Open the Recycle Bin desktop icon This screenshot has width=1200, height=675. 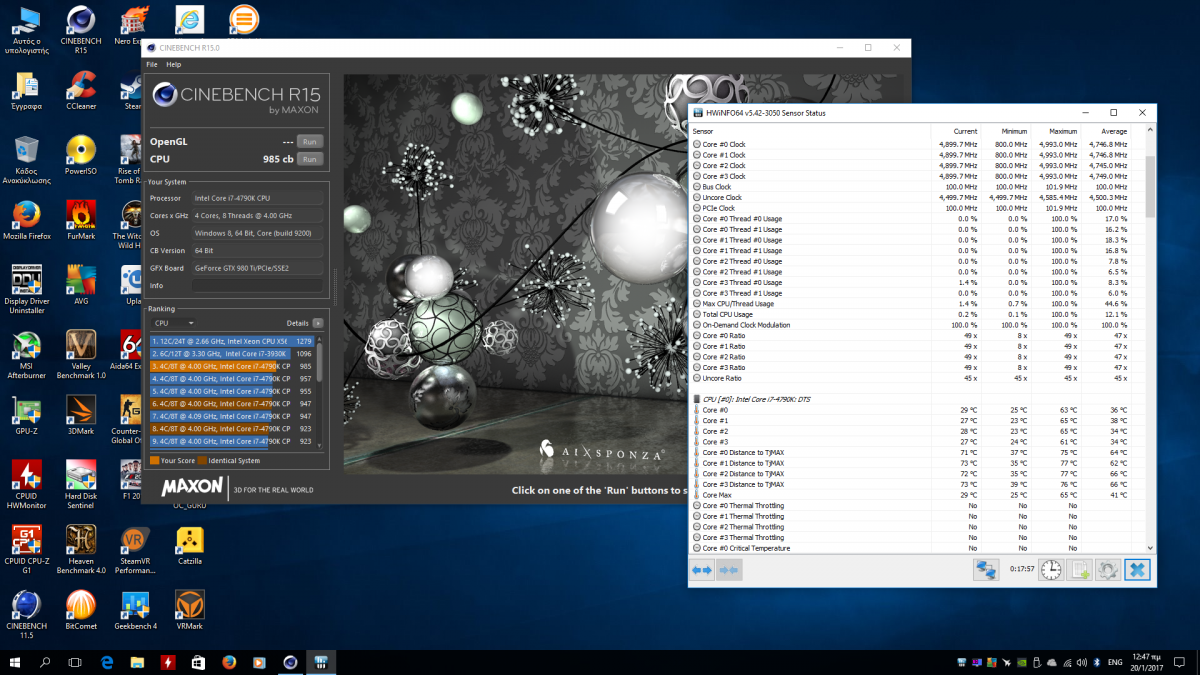27,159
